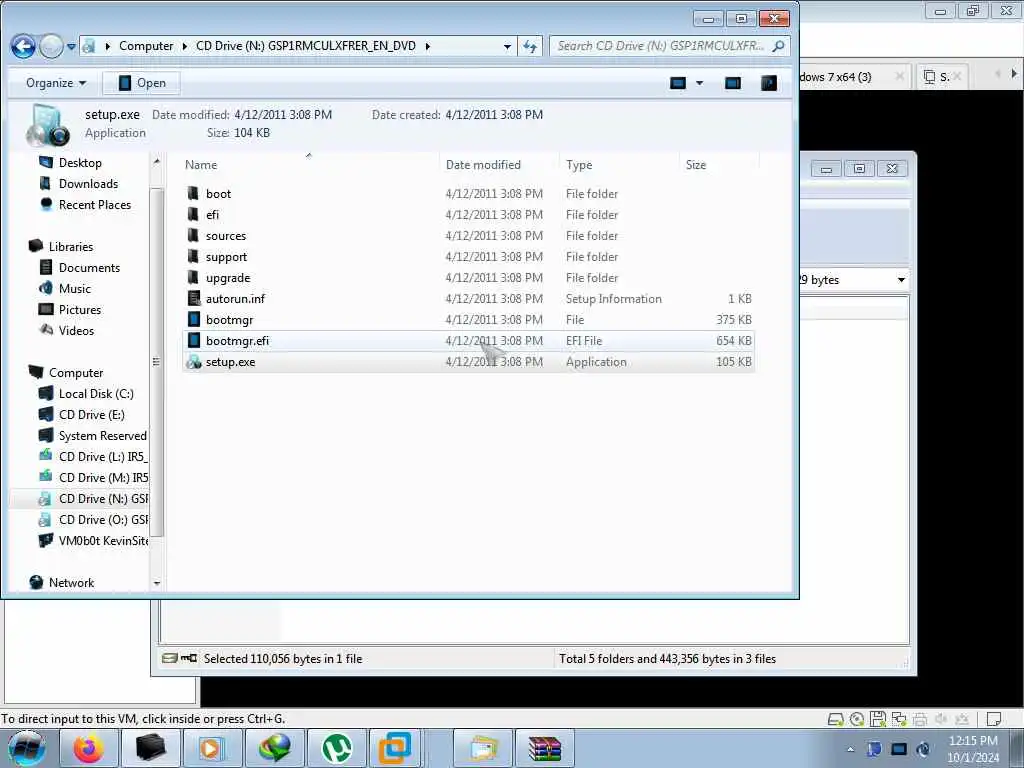Toggle the preview pane icon
This screenshot has height=768, width=1024.
[733, 83]
